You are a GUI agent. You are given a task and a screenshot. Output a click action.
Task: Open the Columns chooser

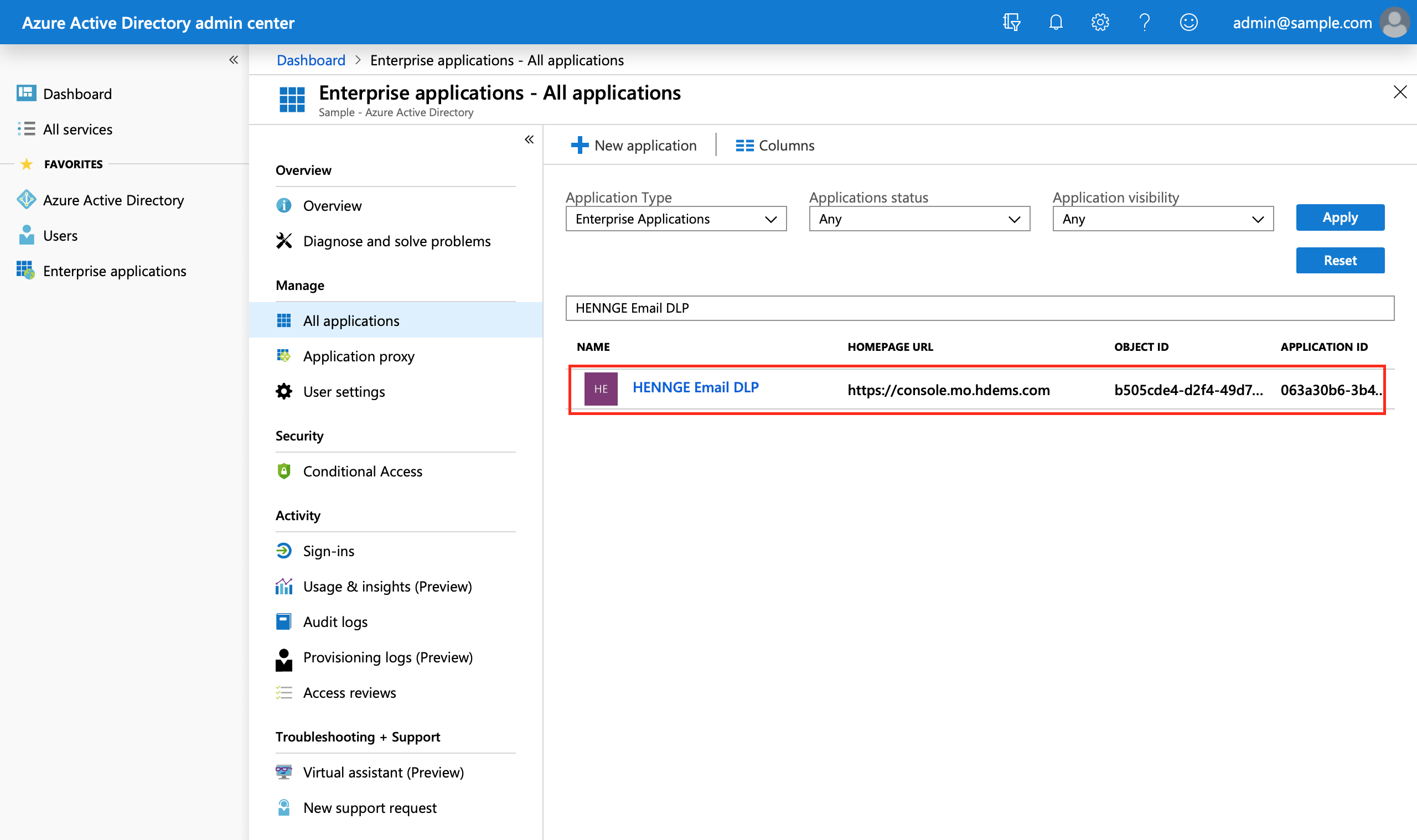point(775,146)
